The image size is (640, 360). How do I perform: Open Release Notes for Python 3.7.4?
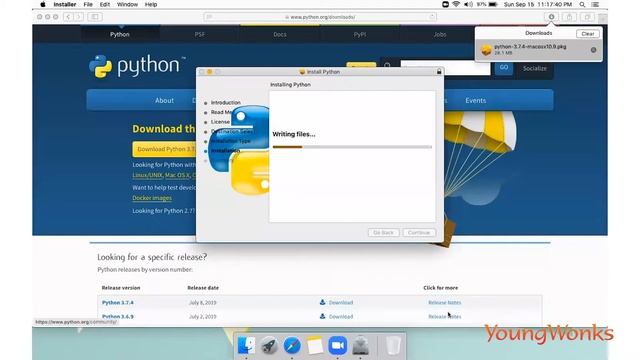click(x=444, y=302)
